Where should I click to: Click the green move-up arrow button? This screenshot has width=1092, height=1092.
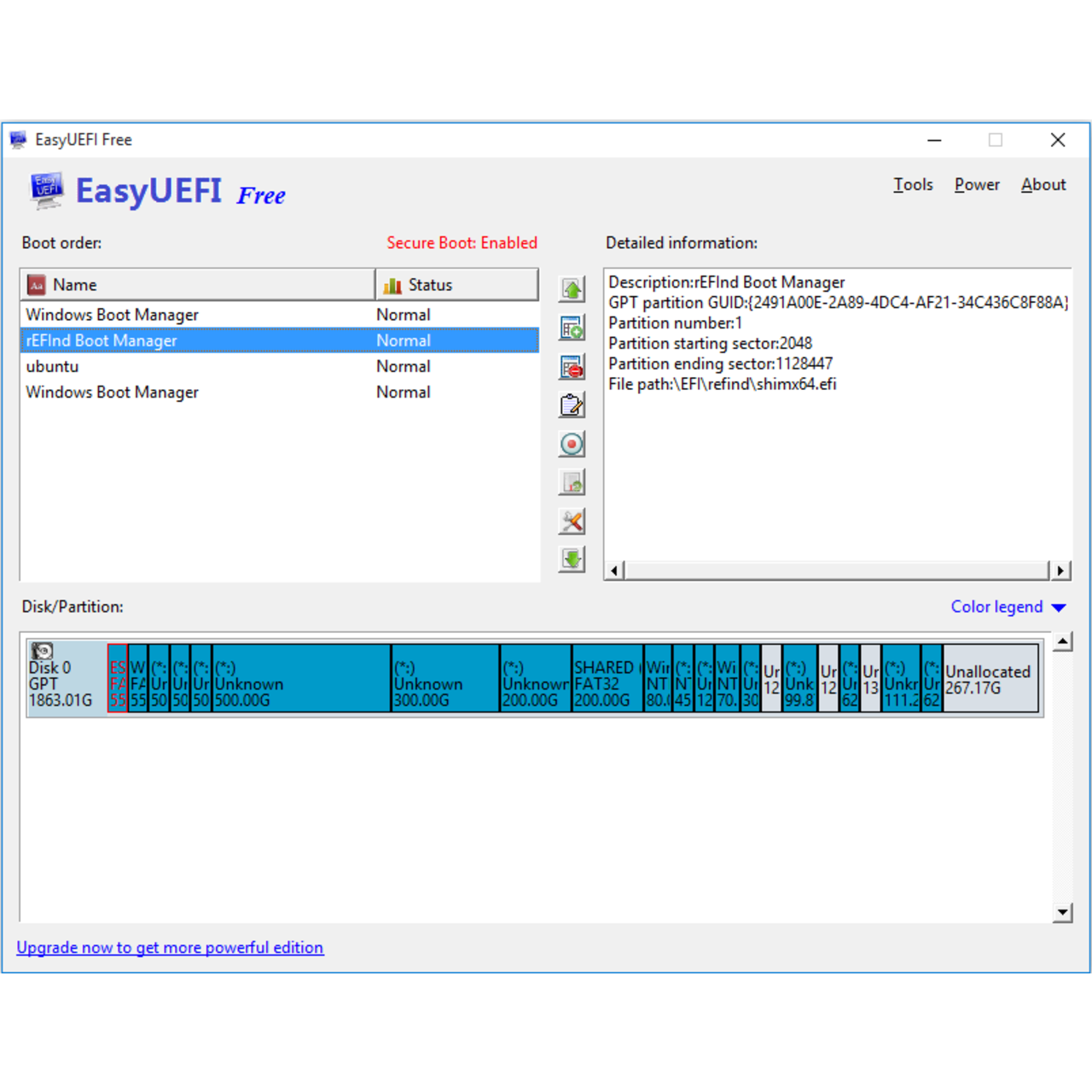[572, 289]
